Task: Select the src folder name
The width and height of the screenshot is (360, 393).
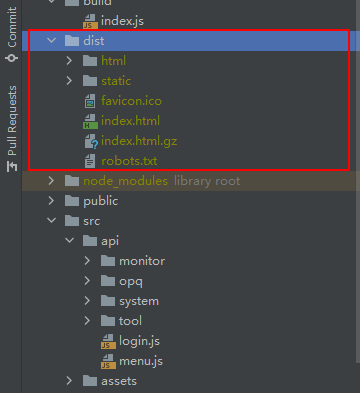Action: point(92,221)
